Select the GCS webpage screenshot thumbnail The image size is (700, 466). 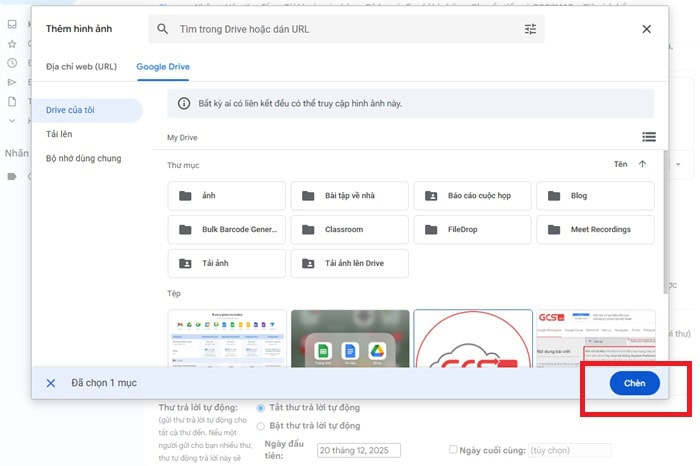point(596,338)
